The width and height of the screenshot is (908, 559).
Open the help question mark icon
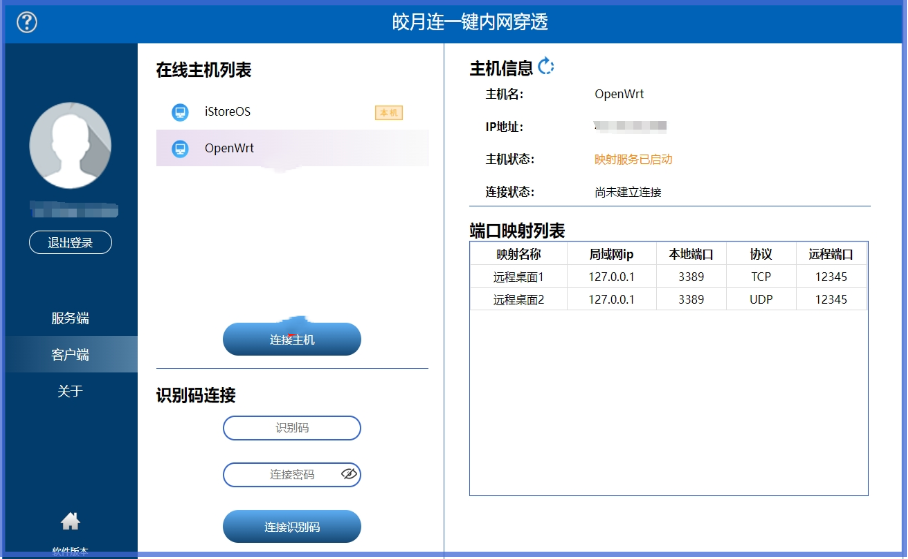[x=27, y=22]
